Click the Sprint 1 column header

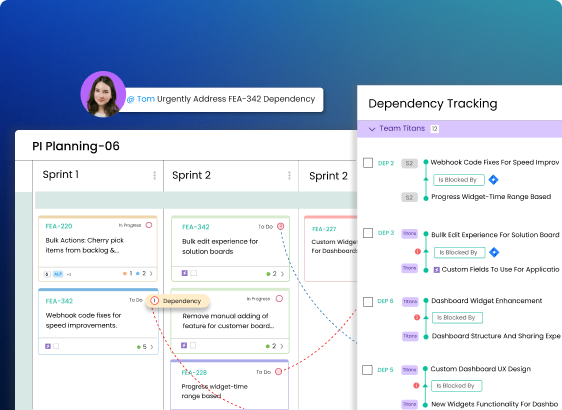pyautogui.click(x=61, y=175)
